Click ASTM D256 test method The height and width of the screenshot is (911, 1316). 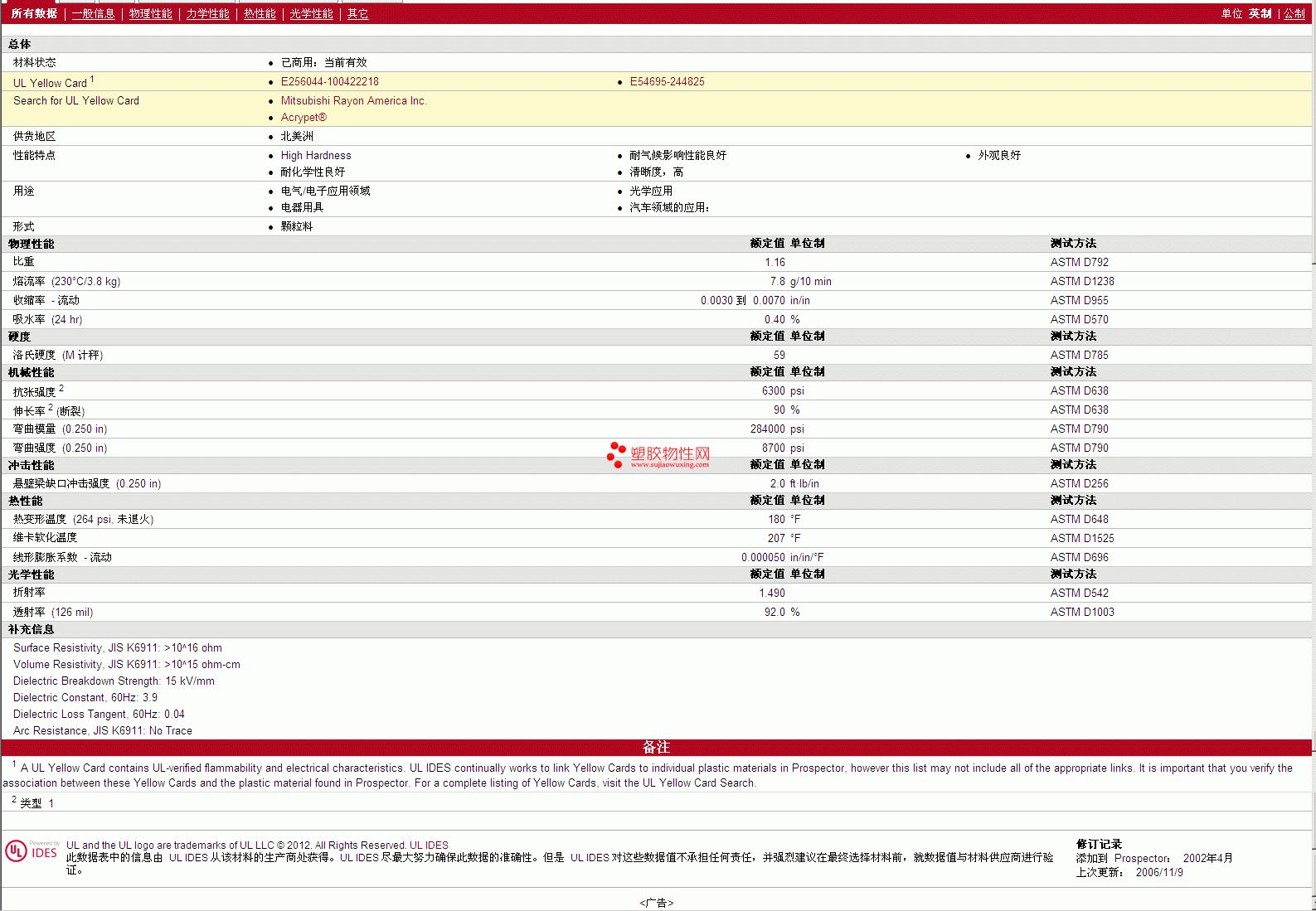pyautogui.click(x=1080, y=484)
